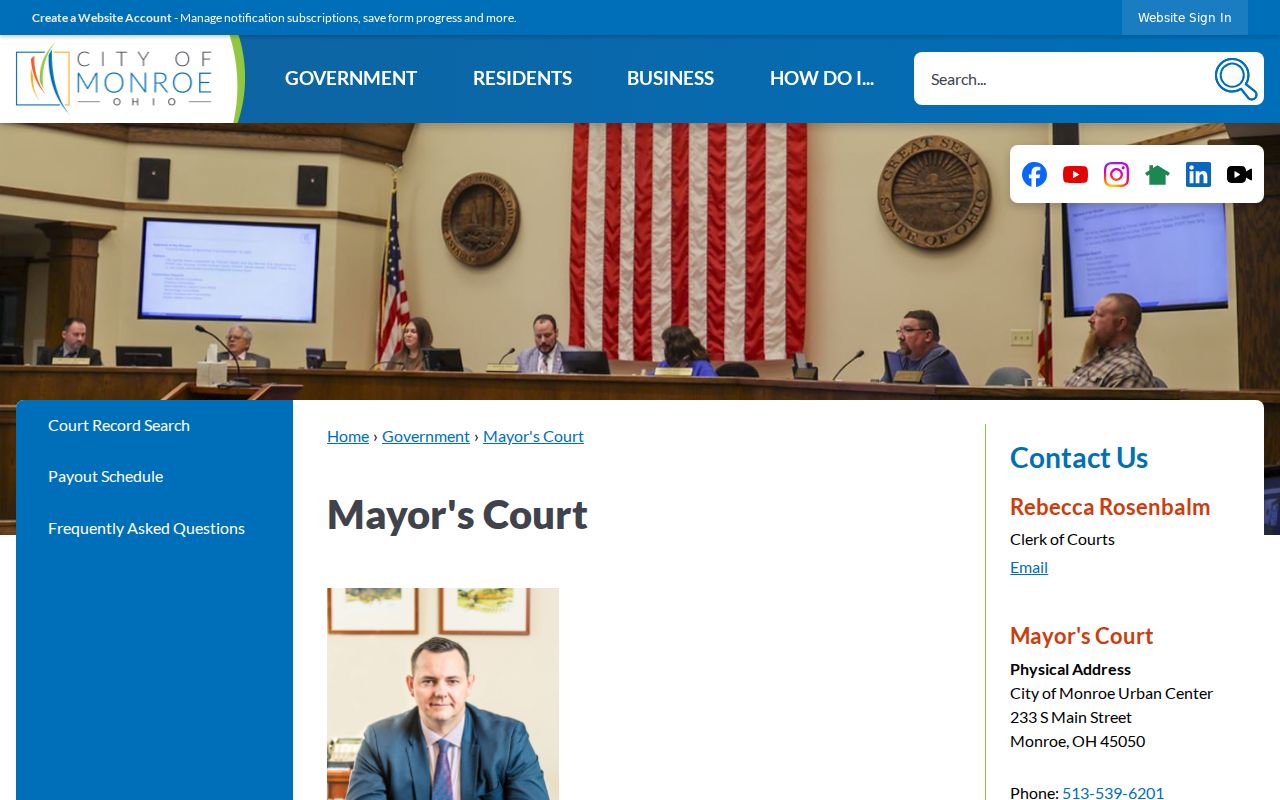Open the Business menu
1280x800 pixels.
(670, 78)
